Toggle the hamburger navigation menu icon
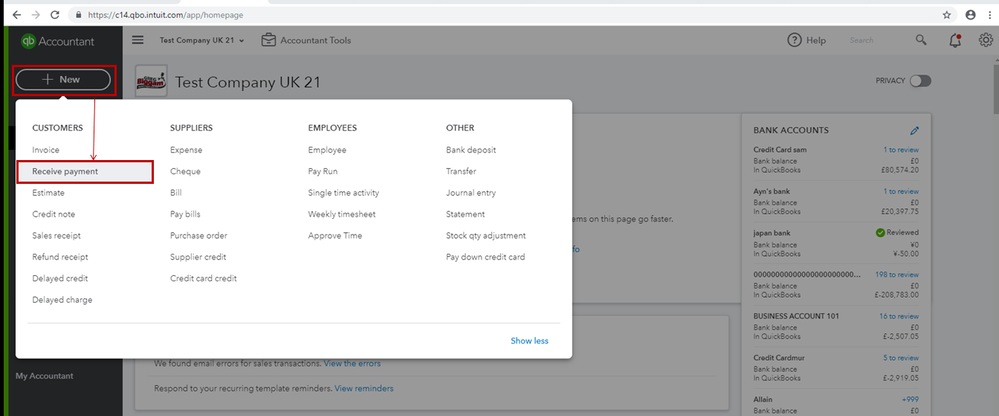Viewport: 999px width, 416px height. click(x=138, y=40)
